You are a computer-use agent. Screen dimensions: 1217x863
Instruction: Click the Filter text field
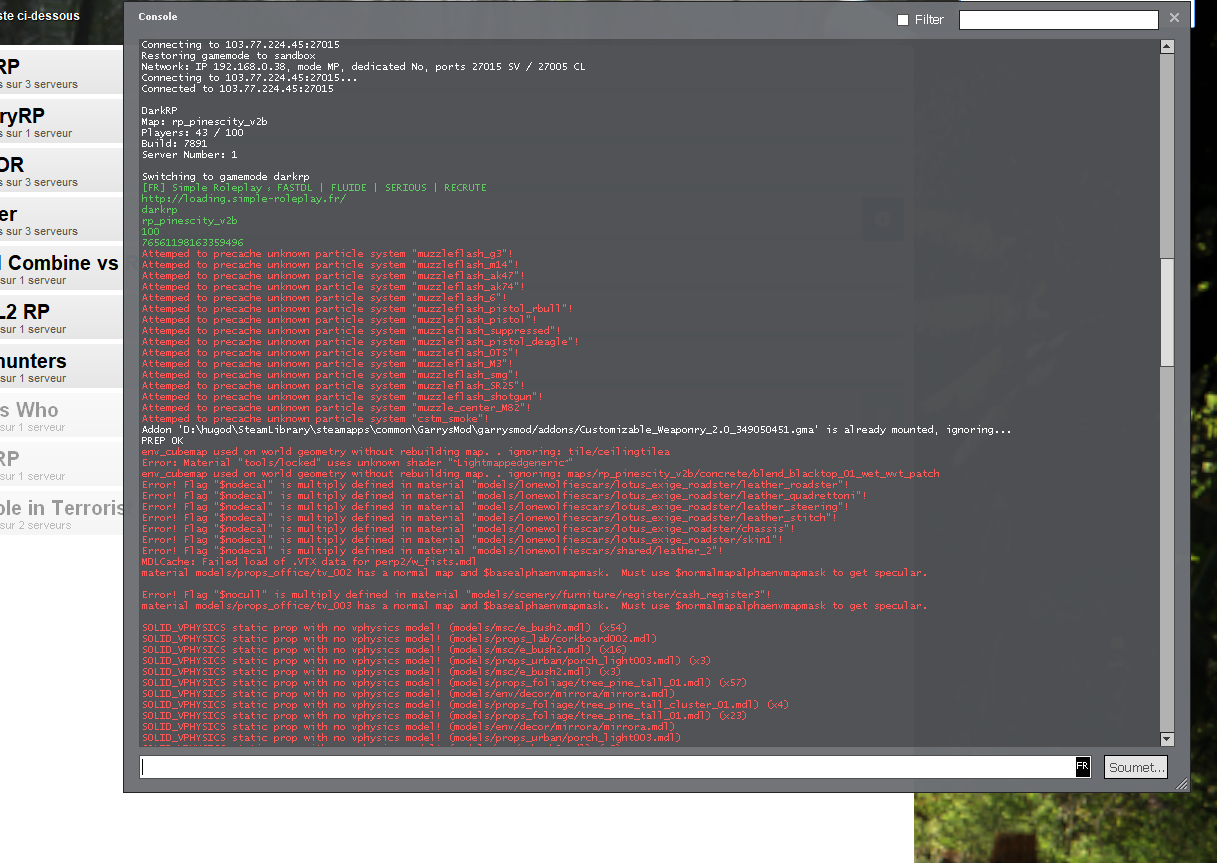point(1058,19)
